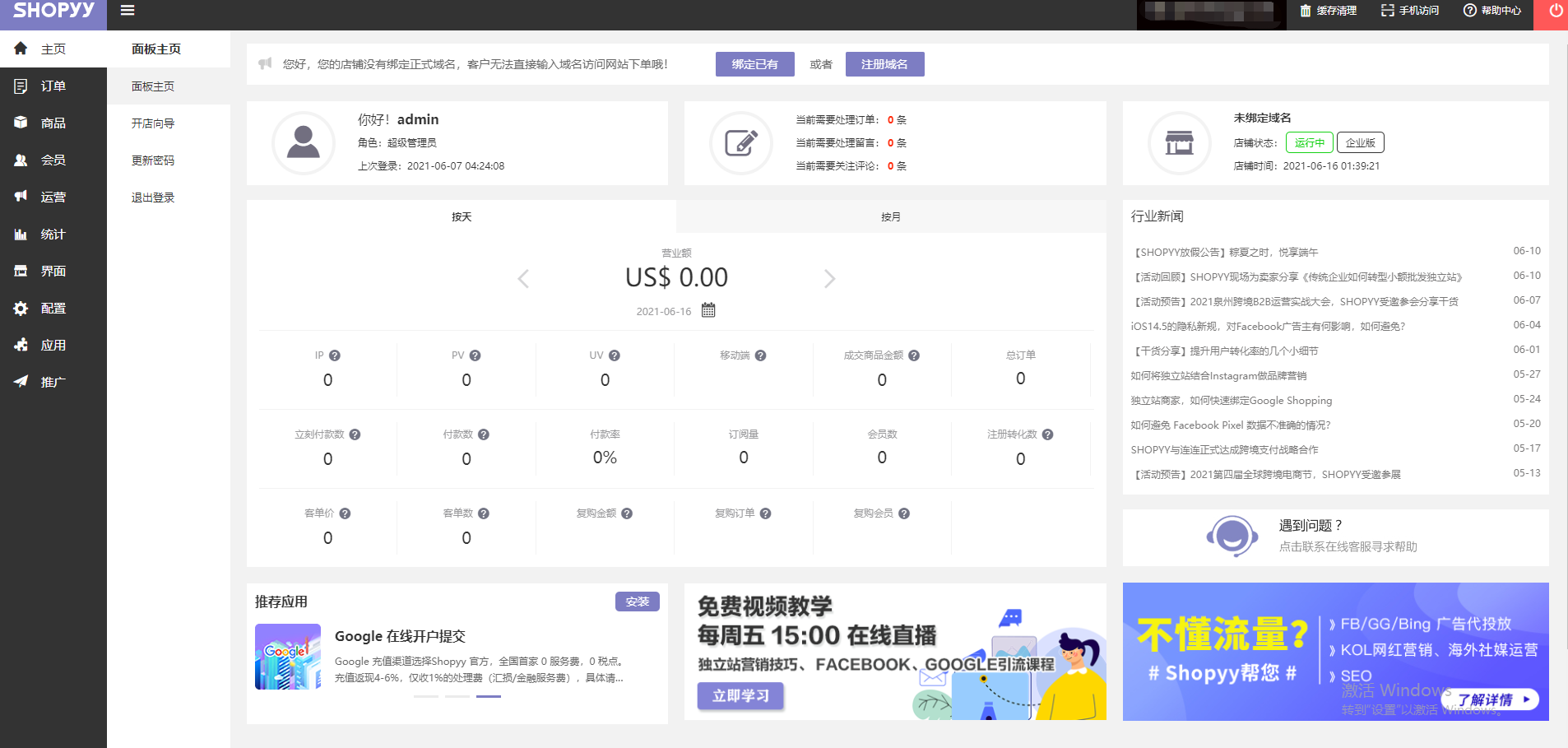Open 手机访问 mobile access
Screen dimensions: 1568x748
tap(1410, 11)
